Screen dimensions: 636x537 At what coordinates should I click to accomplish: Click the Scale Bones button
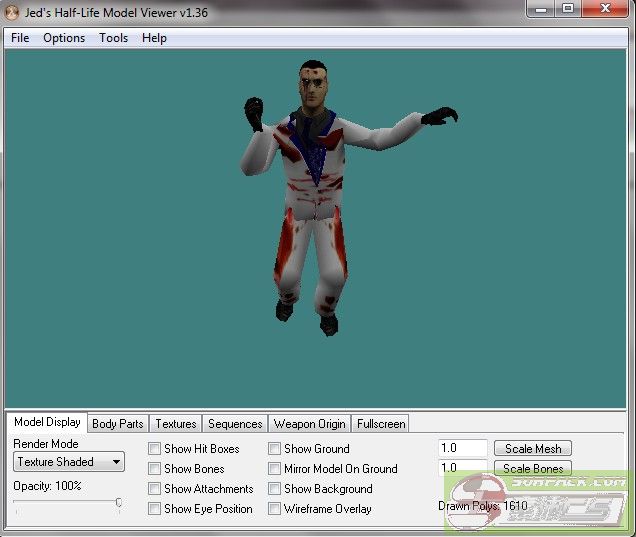click(x=533, y=468)
